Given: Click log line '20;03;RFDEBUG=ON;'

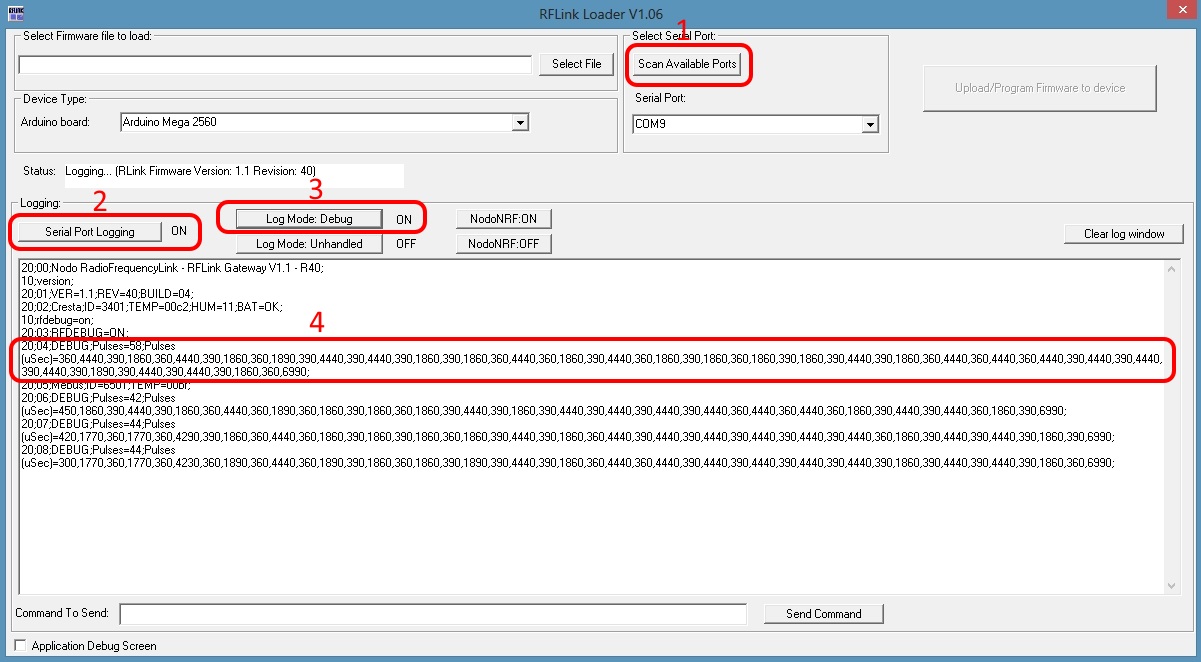Looking at the screenshot, I should pos(74,332).
